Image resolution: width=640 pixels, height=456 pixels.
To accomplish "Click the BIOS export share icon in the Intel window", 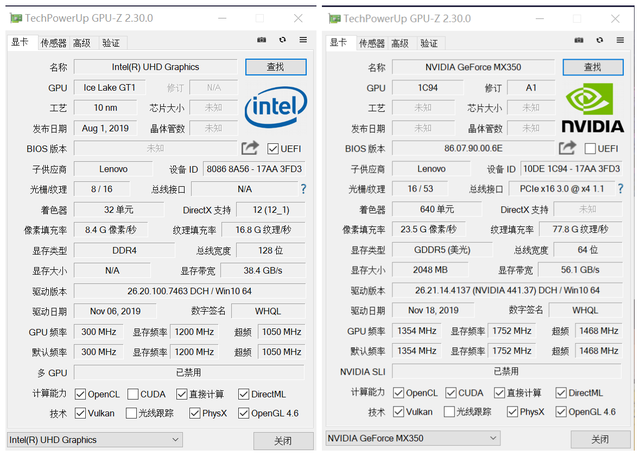I will 250,148.
